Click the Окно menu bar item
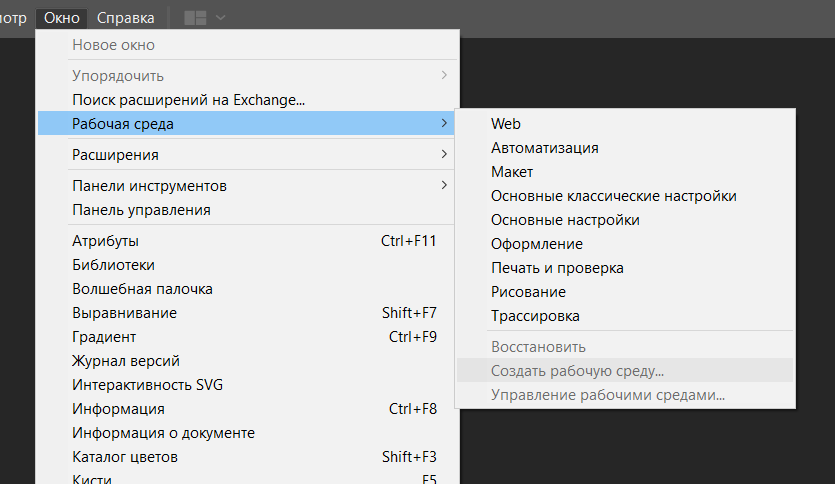Viewport: 835px width, 484px height. [62, 18]
